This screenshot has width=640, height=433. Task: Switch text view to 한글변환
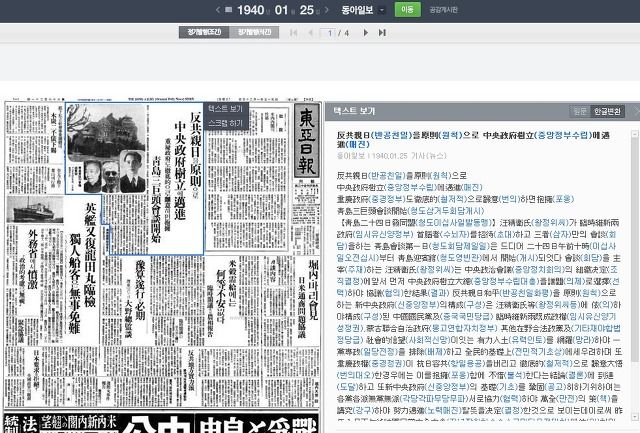[607, 111]
